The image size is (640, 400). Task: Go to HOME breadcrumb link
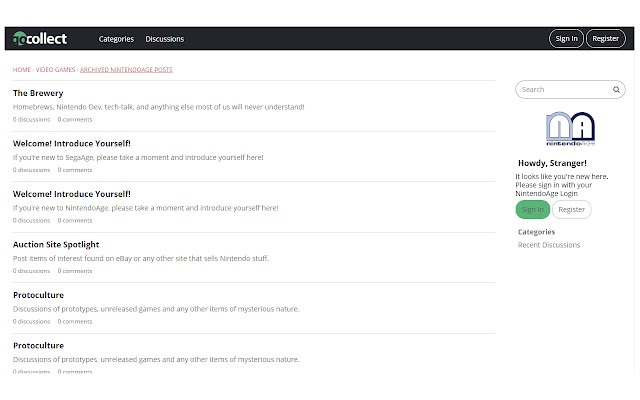point(21,70)
